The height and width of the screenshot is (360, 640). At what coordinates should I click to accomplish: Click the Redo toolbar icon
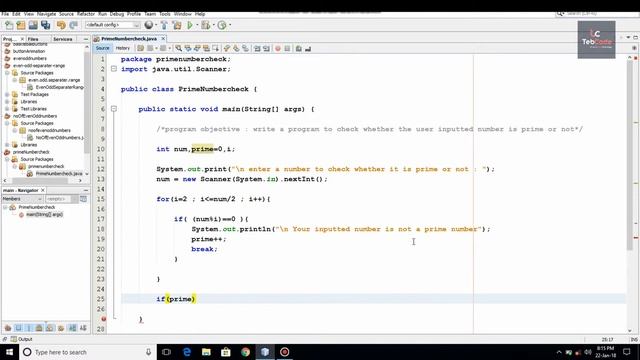tap(73, 25)
